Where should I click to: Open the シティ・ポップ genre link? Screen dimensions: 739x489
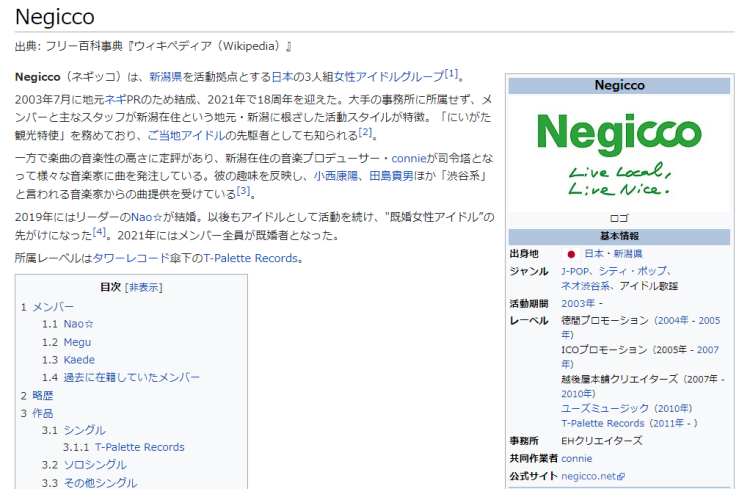[632, 271]
